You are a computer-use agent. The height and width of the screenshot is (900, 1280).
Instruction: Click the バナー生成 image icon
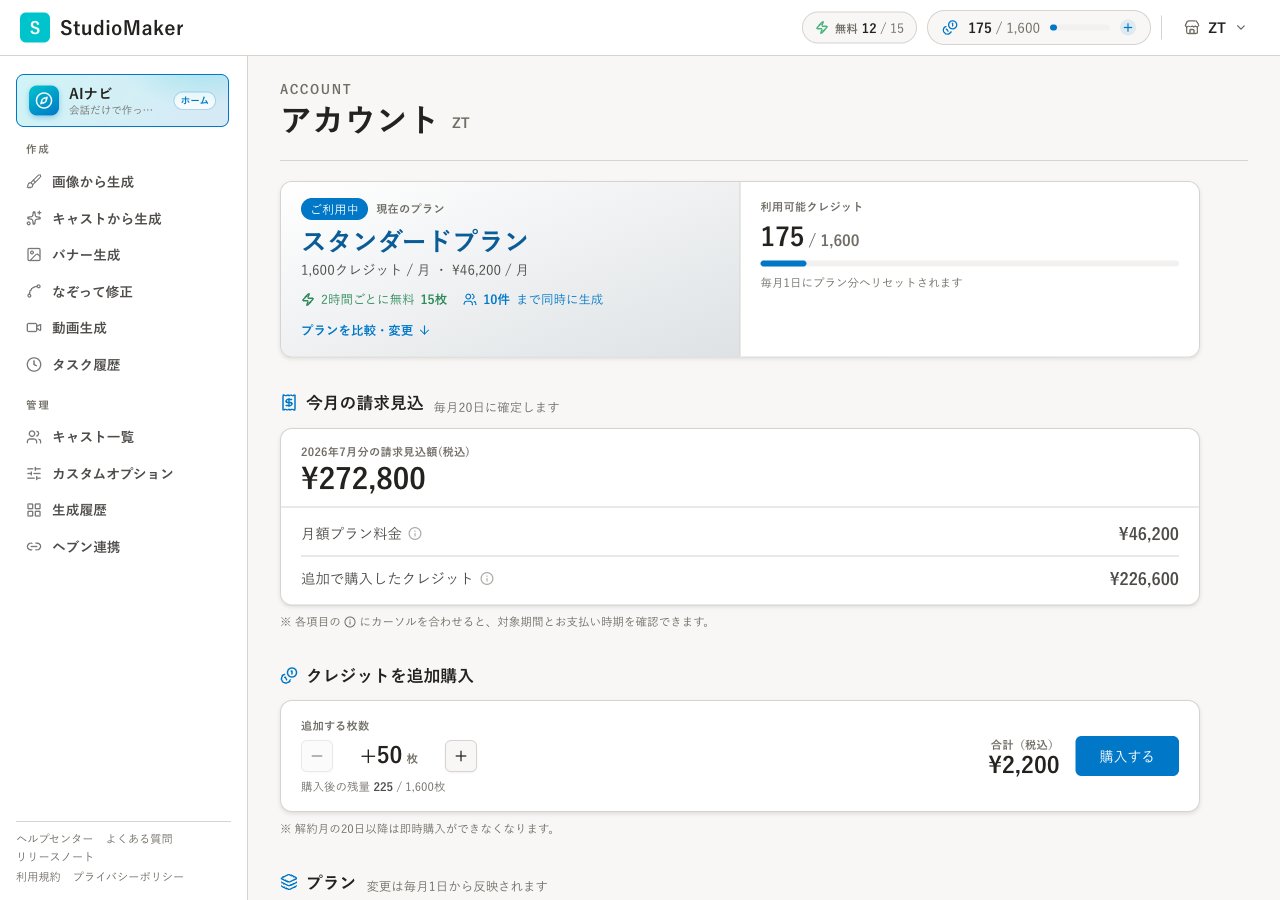point(34,254)
